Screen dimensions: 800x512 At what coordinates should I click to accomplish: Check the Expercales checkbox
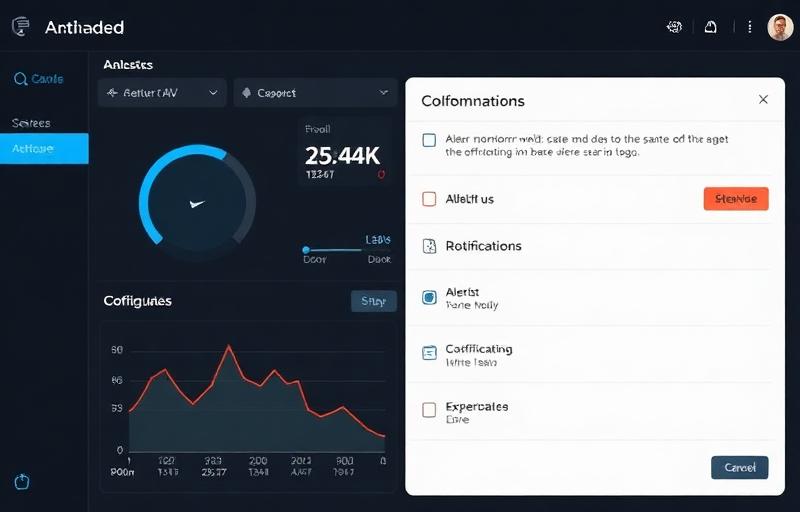(429, 410)
